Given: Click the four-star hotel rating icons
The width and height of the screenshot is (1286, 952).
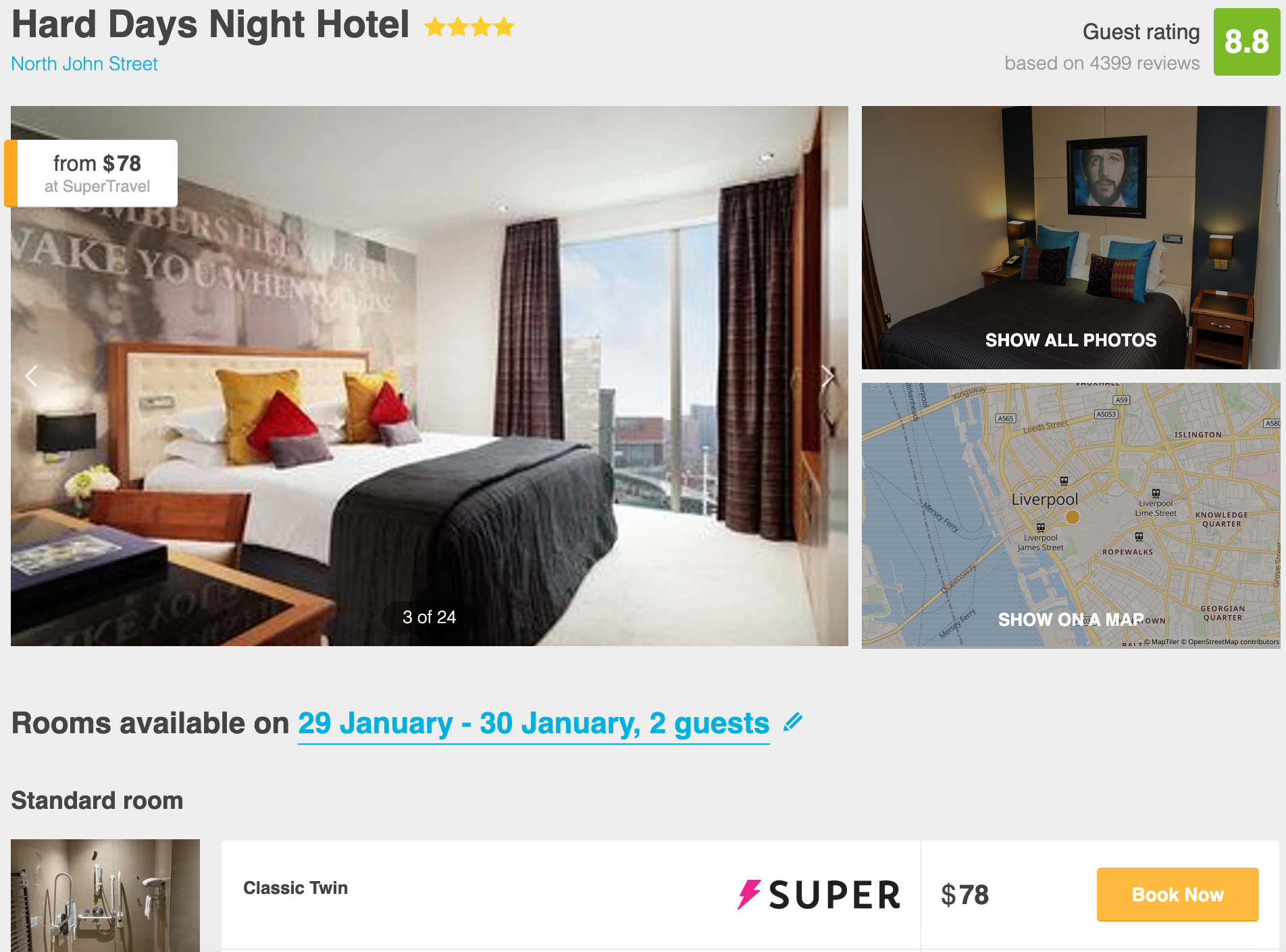Looking at the screenshot, I should [x=469, y=27].
